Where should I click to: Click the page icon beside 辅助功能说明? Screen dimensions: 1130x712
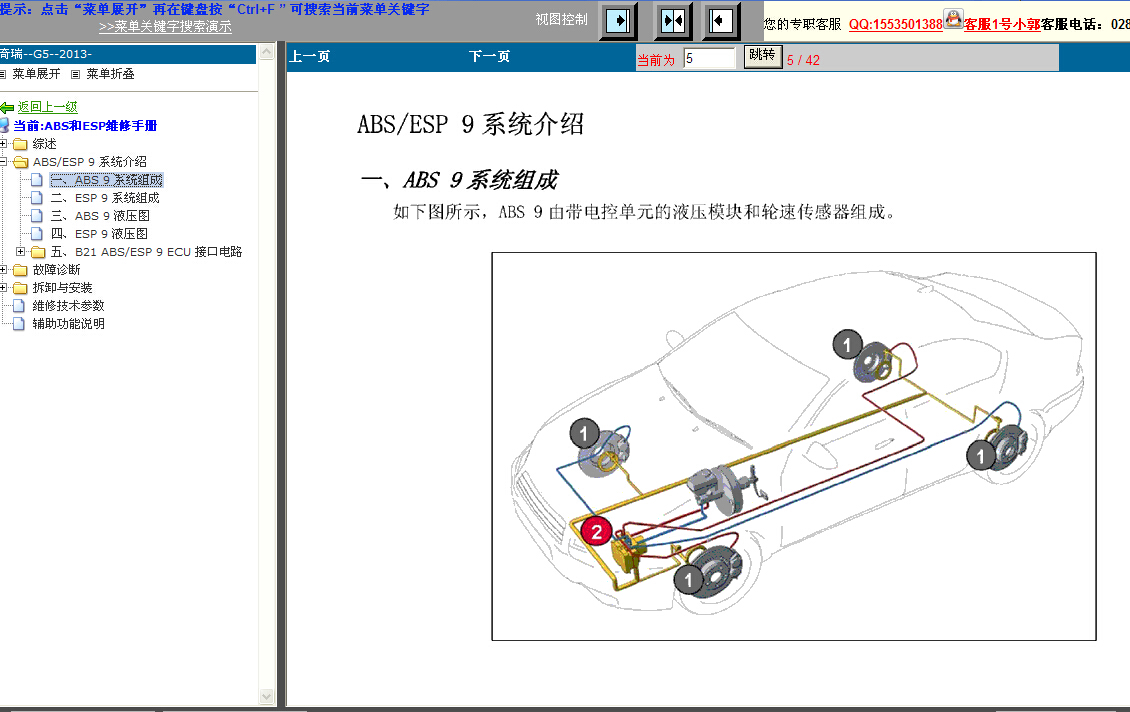coord(19,324)
